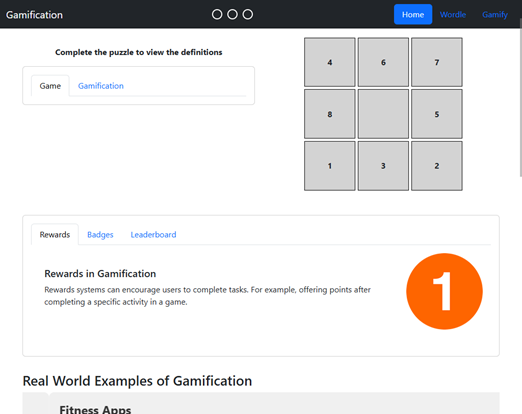Move puzzle tile number 5

coord(437,114)
